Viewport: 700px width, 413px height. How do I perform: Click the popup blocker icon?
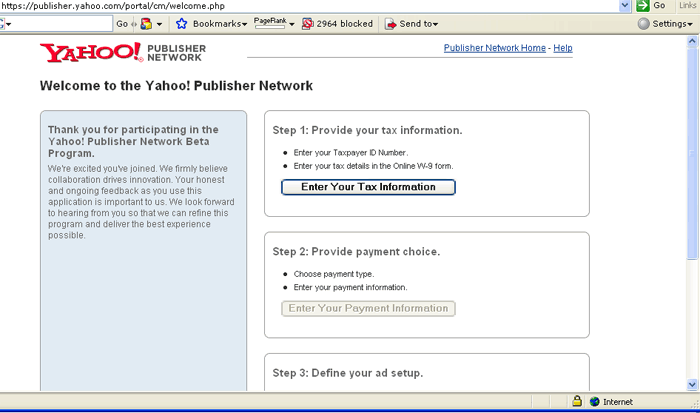[x=307, y=23]
